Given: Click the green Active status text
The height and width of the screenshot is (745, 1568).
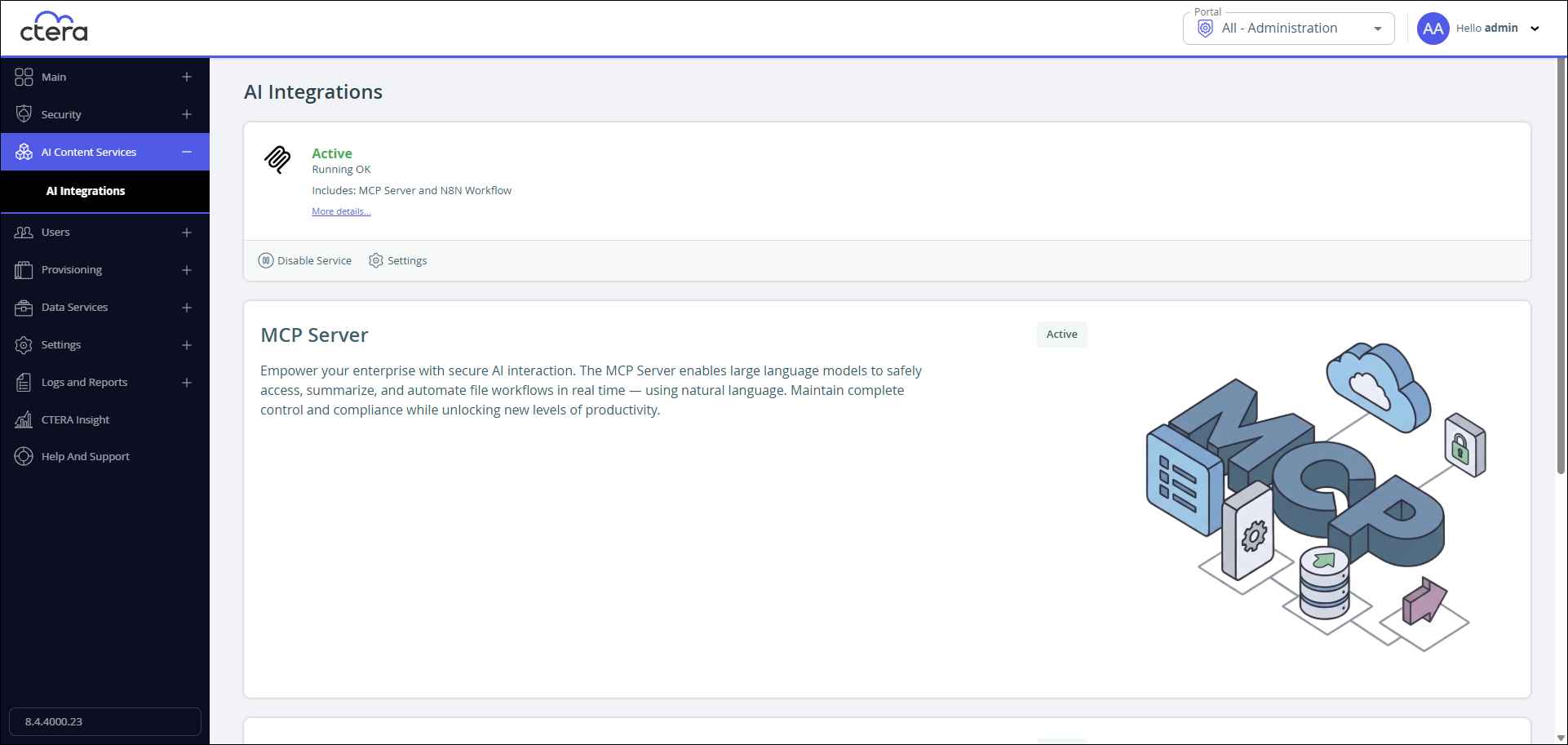Looking at the screenshot, I should point(332,153).
